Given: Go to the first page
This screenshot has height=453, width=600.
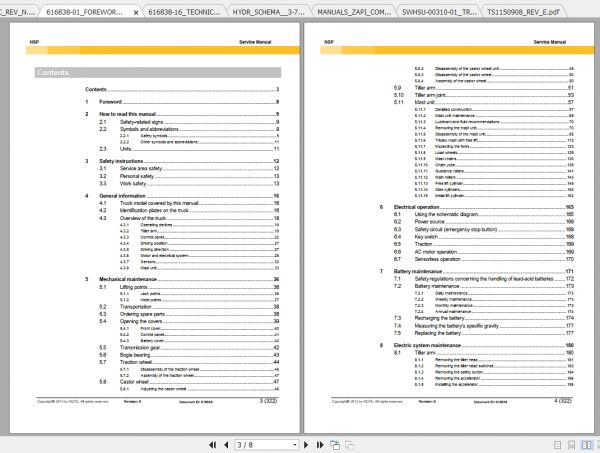Looking at the screenshot, I should pyautogui.click(x=212, y=445).
